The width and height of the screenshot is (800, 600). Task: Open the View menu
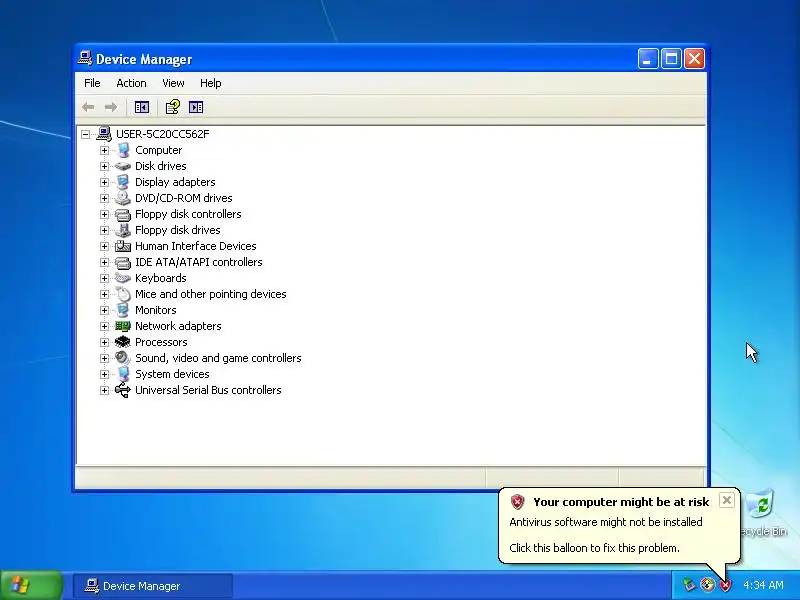(x=173, y=83)
